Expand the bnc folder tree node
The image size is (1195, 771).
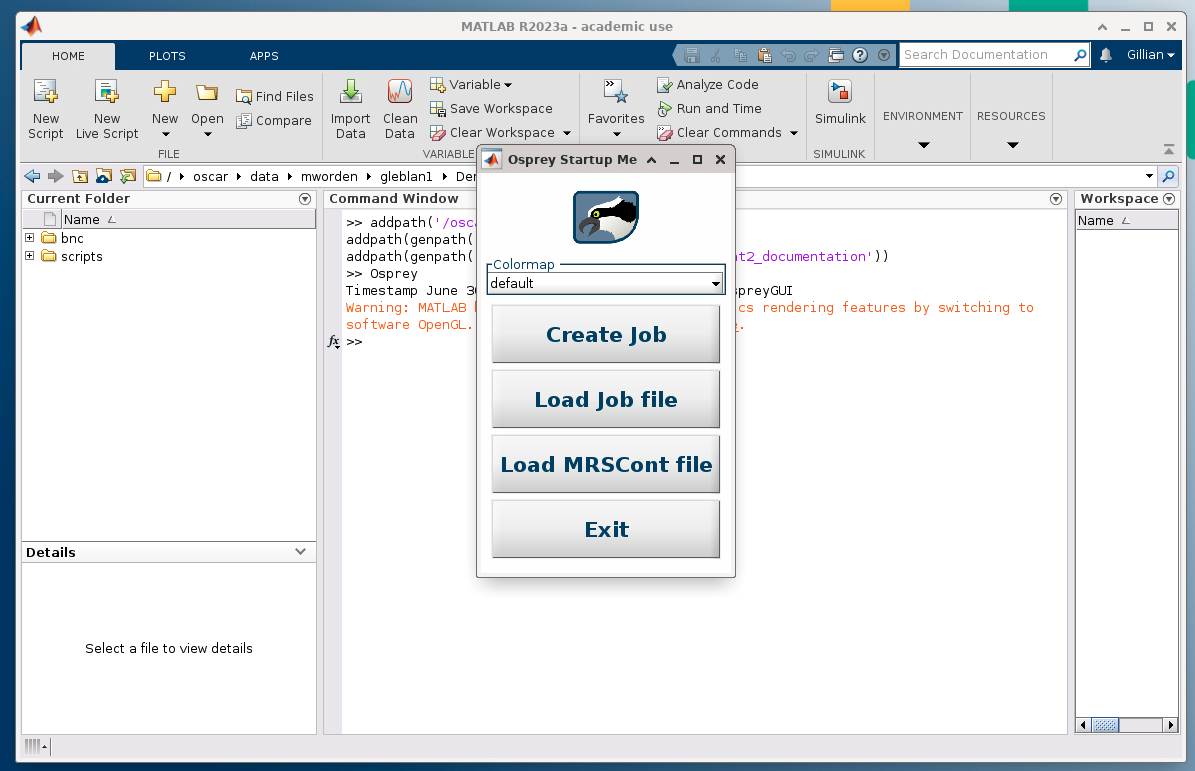[x=30, y=238]
